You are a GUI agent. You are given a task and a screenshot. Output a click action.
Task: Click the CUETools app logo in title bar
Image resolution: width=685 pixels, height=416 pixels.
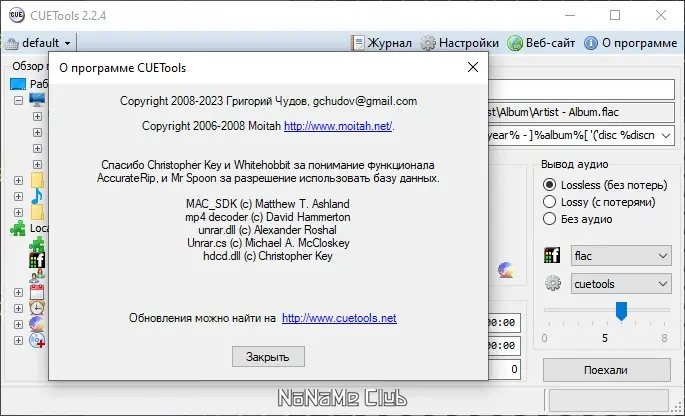tap(16, 15)
